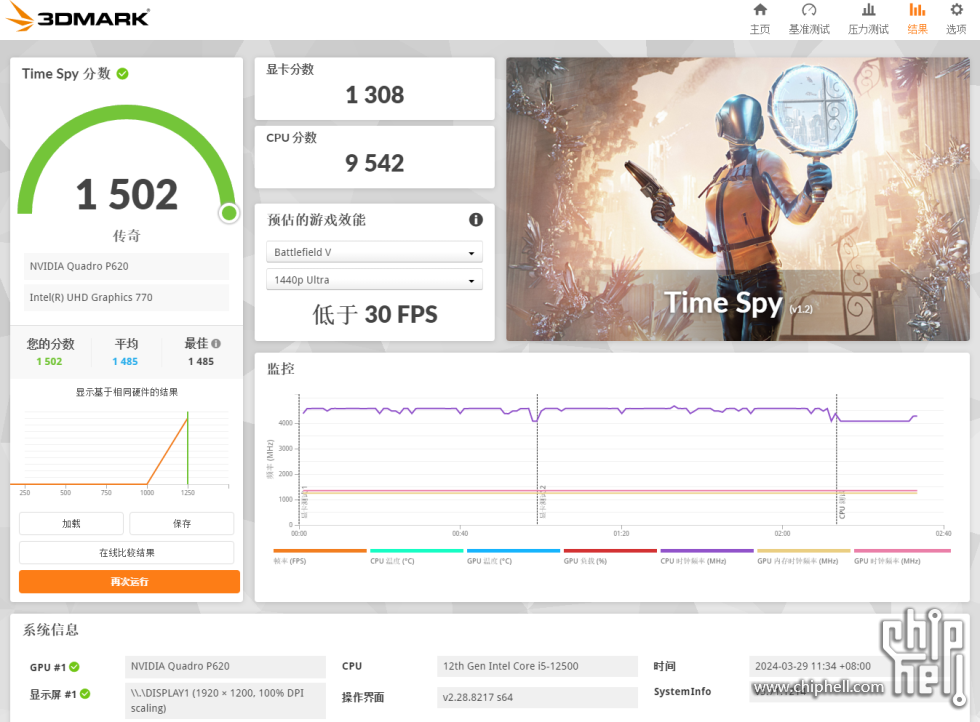The image size is (980, 722).
Task: Open the 压力测试 stress test icon
Action: tap(868, 11)
